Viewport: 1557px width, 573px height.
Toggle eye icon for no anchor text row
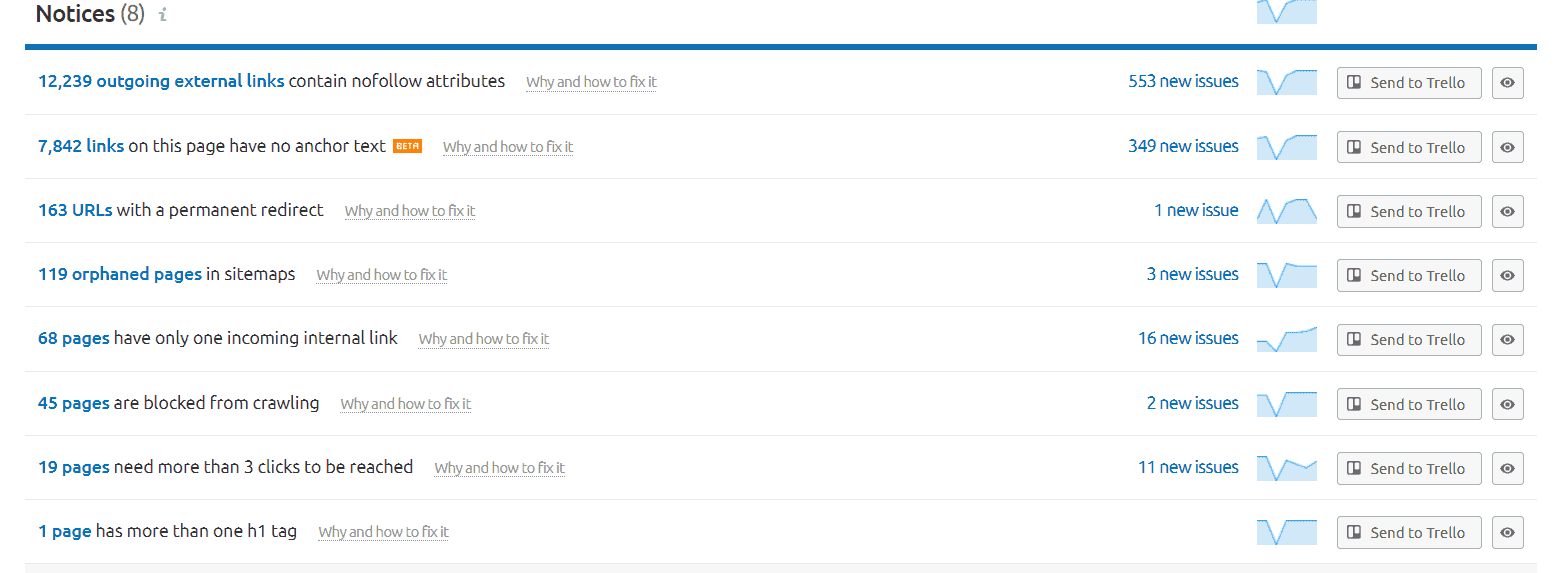click(x=1507, y=147)
